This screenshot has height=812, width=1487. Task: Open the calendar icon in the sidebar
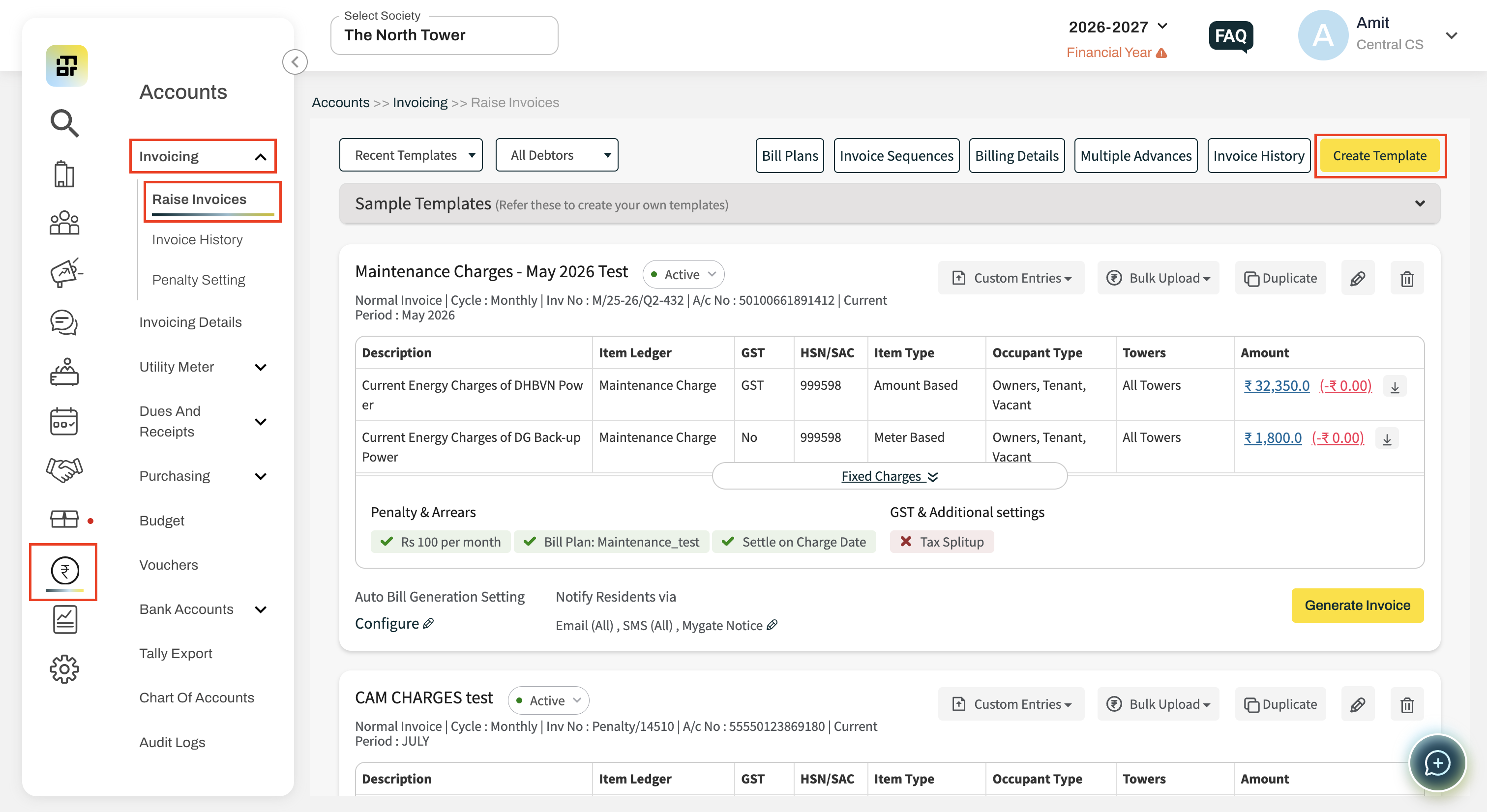click(x=64, y=421)
